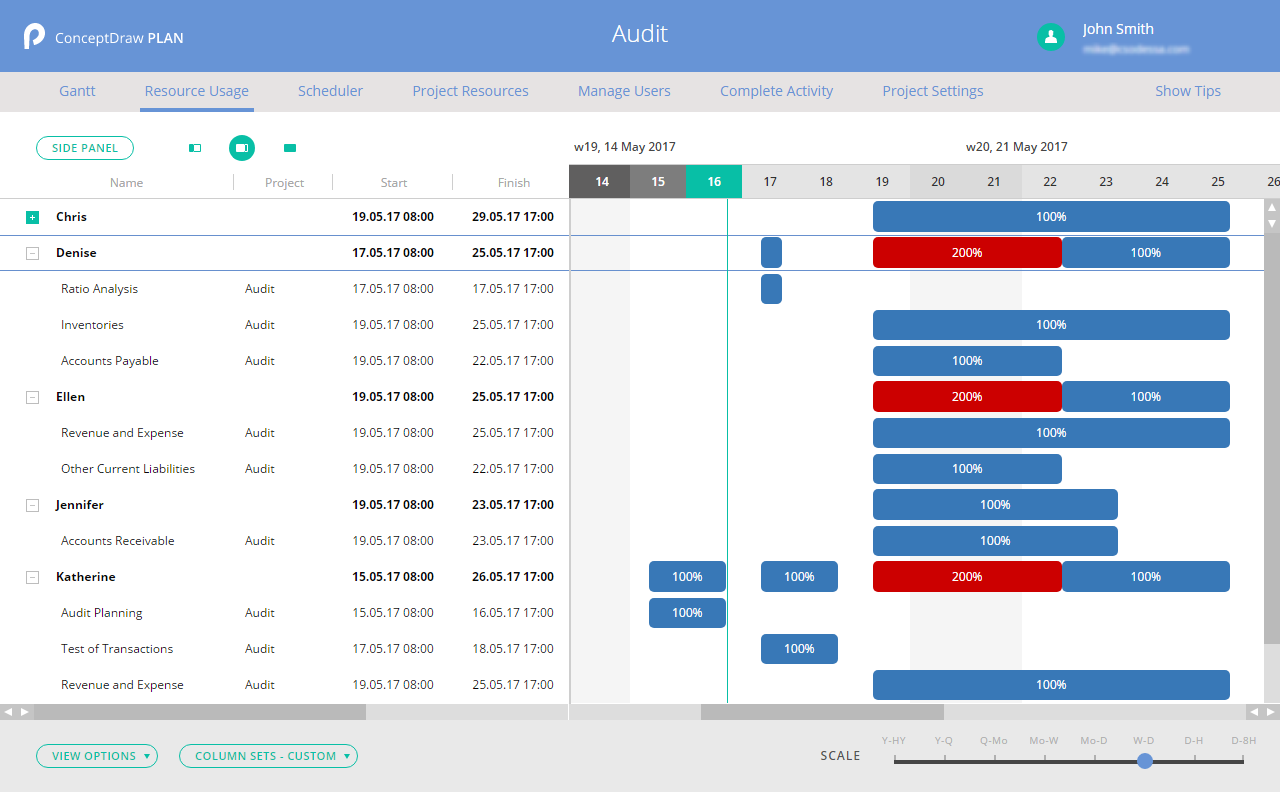Click the left table scroll-left arrow
This screenshot has height=792, width=1280.
[8, 712]
